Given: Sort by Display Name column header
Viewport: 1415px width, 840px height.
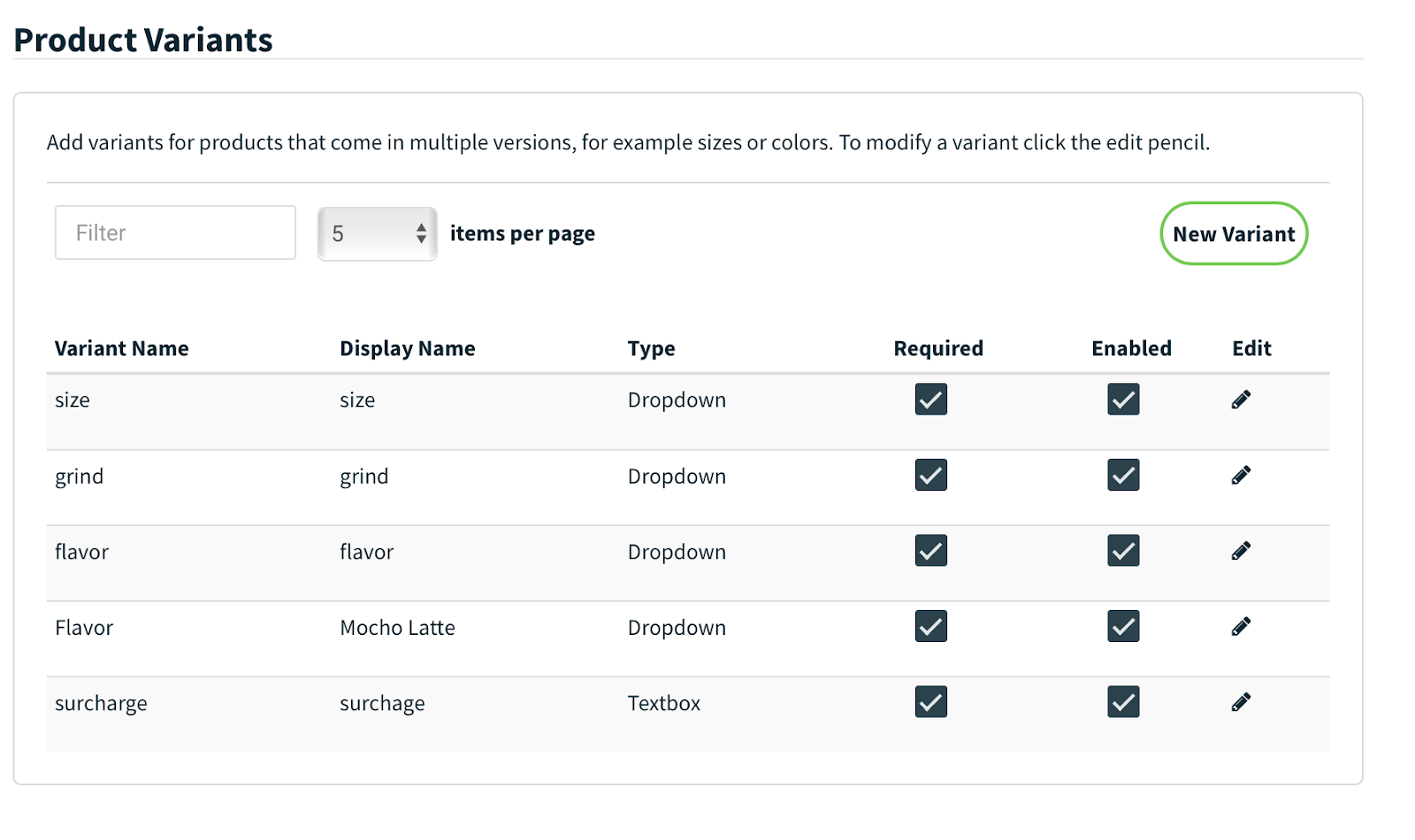Looking at the screenshot, I should click(x=408, y=348).
